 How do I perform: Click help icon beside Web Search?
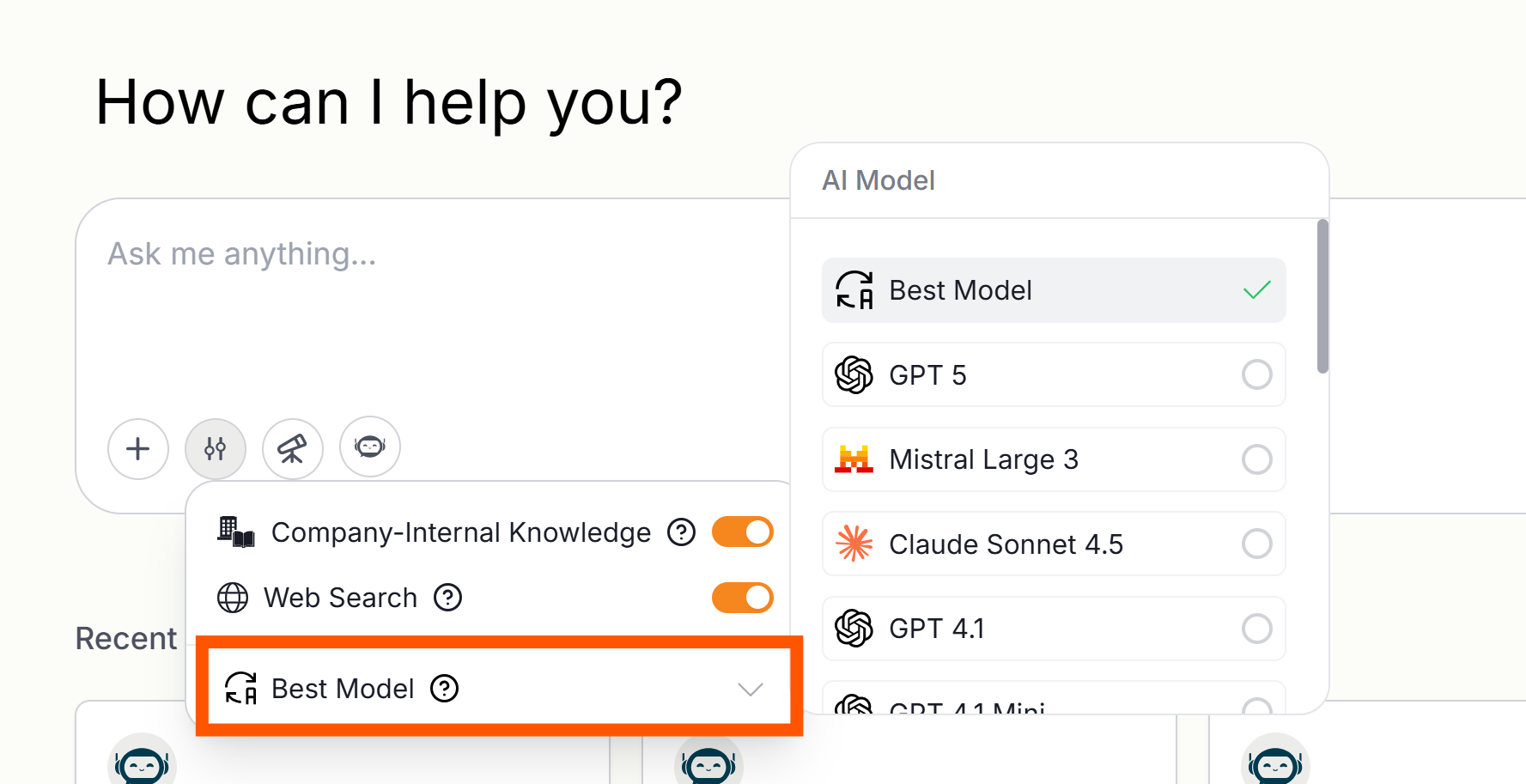point(447,597)
